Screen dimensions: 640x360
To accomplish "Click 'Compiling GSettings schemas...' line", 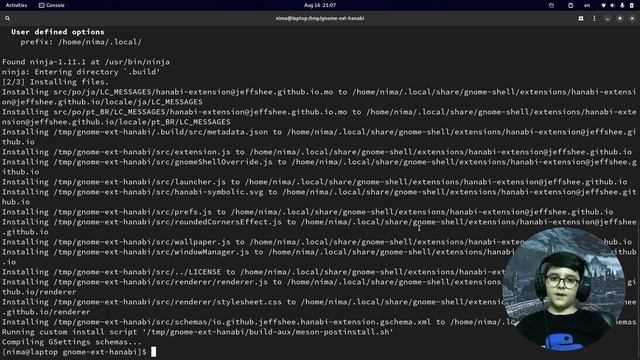I will pos(71,342).
